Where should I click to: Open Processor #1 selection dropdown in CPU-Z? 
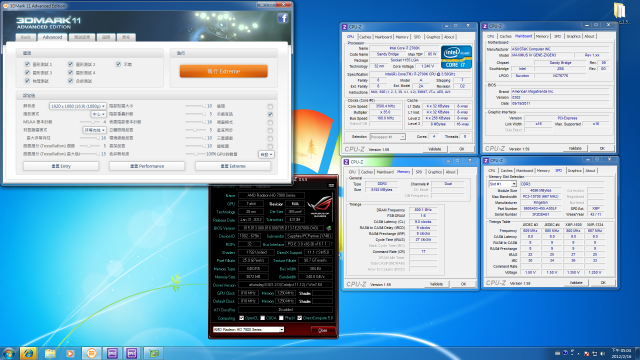[387, 137]
